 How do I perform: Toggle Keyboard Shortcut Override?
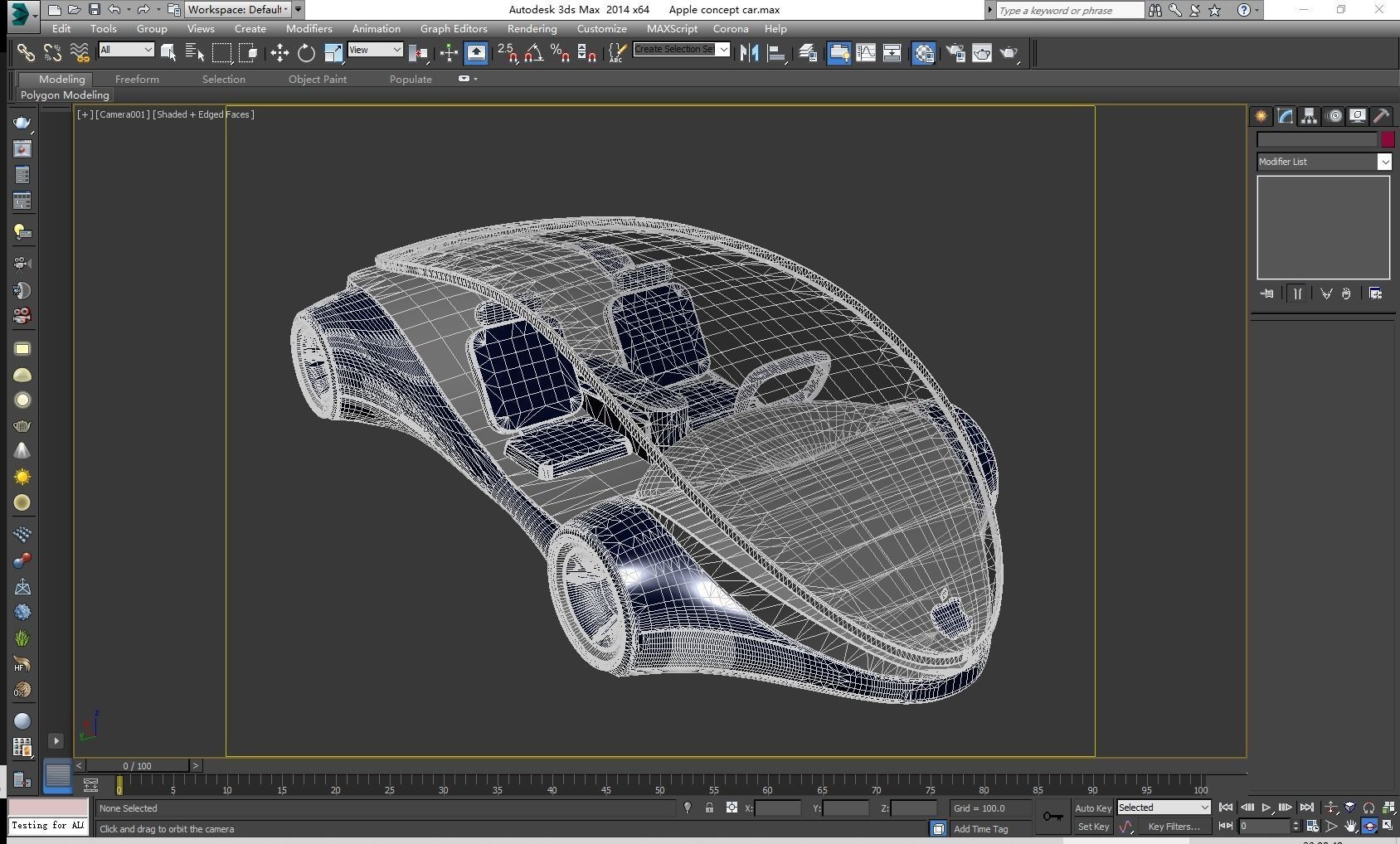476,53
